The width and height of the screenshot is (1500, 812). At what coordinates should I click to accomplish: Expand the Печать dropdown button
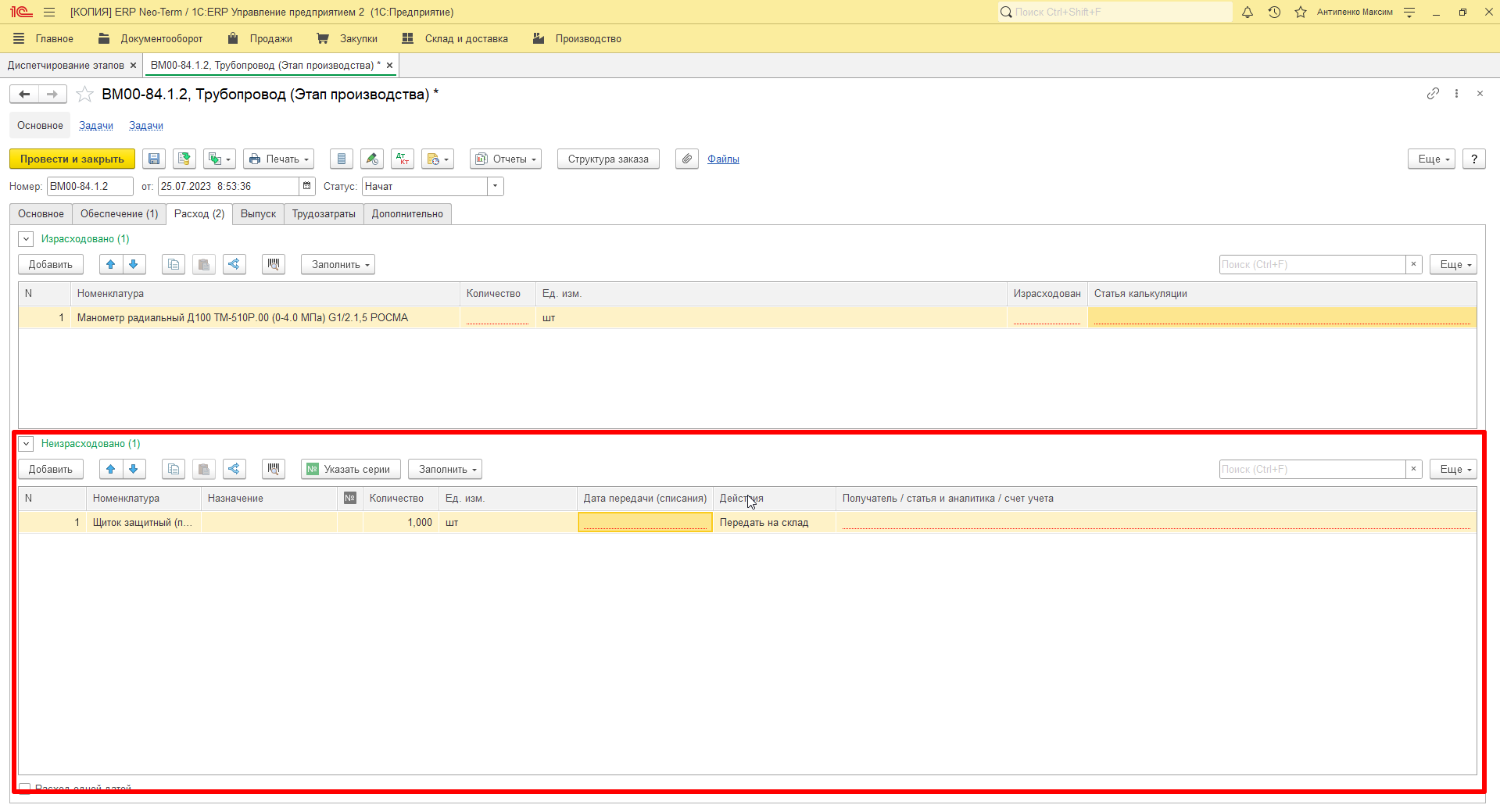pyautogui.click(x=278, y=159)
